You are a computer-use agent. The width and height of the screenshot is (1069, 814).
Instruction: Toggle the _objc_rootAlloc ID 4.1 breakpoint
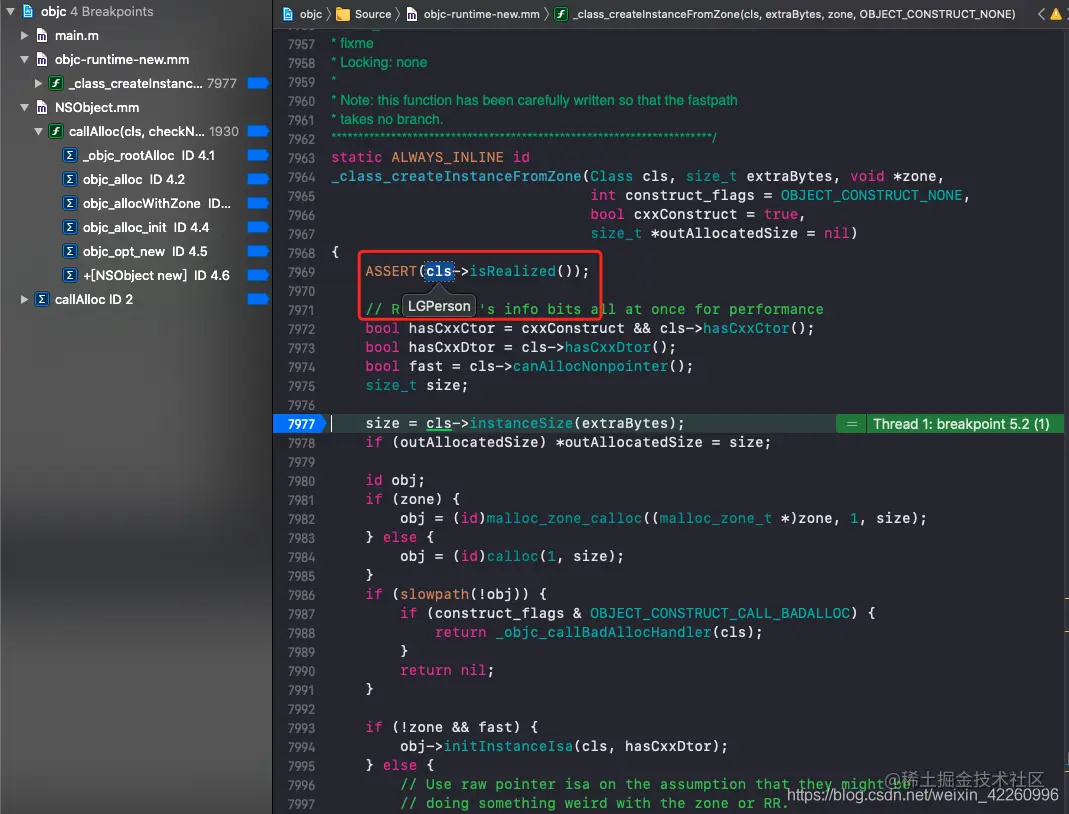click(x=258, y=155)
